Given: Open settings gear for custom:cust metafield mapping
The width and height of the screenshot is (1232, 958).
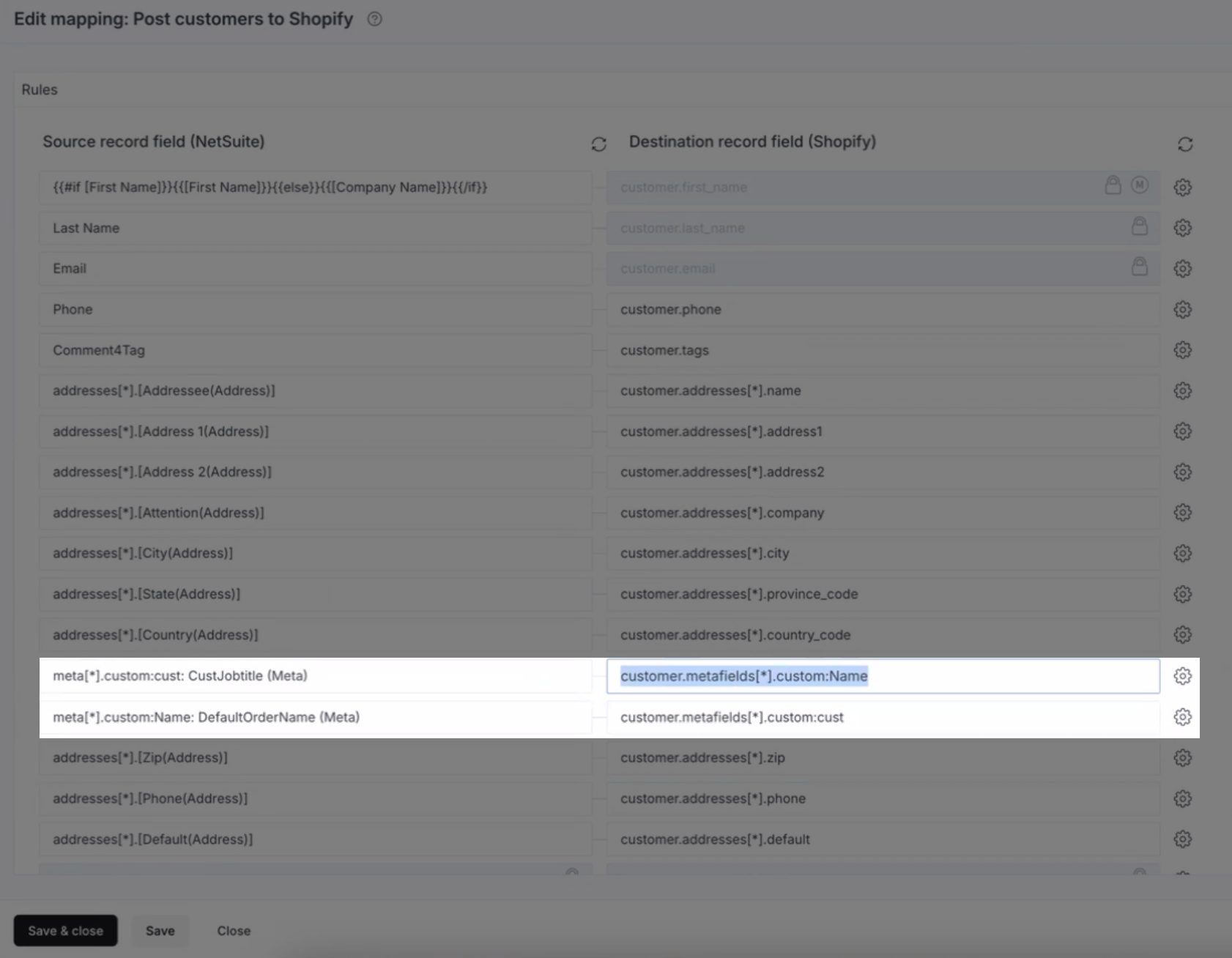Looking at the screenshot, I should coord(1182,717).
